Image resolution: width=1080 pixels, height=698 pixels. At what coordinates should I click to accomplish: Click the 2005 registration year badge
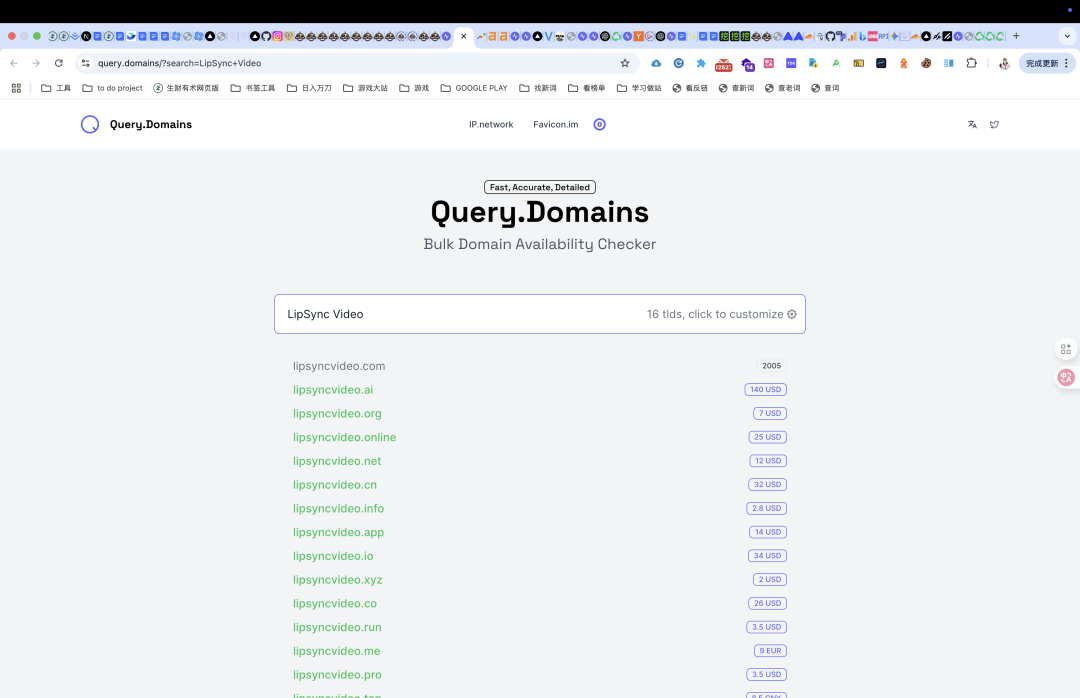click(x=771, y=366)
